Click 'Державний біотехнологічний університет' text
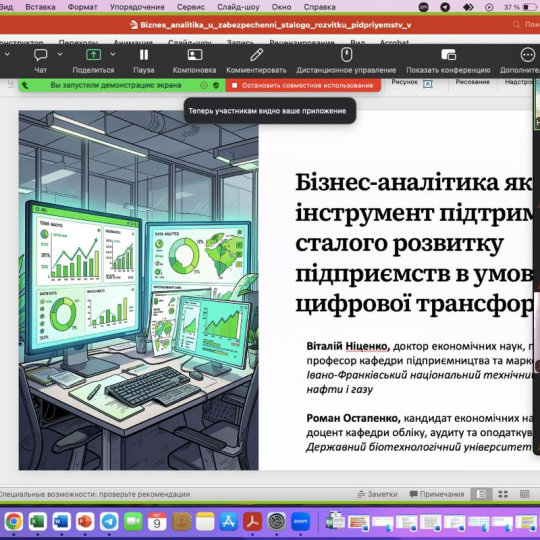 coord(419,447)
